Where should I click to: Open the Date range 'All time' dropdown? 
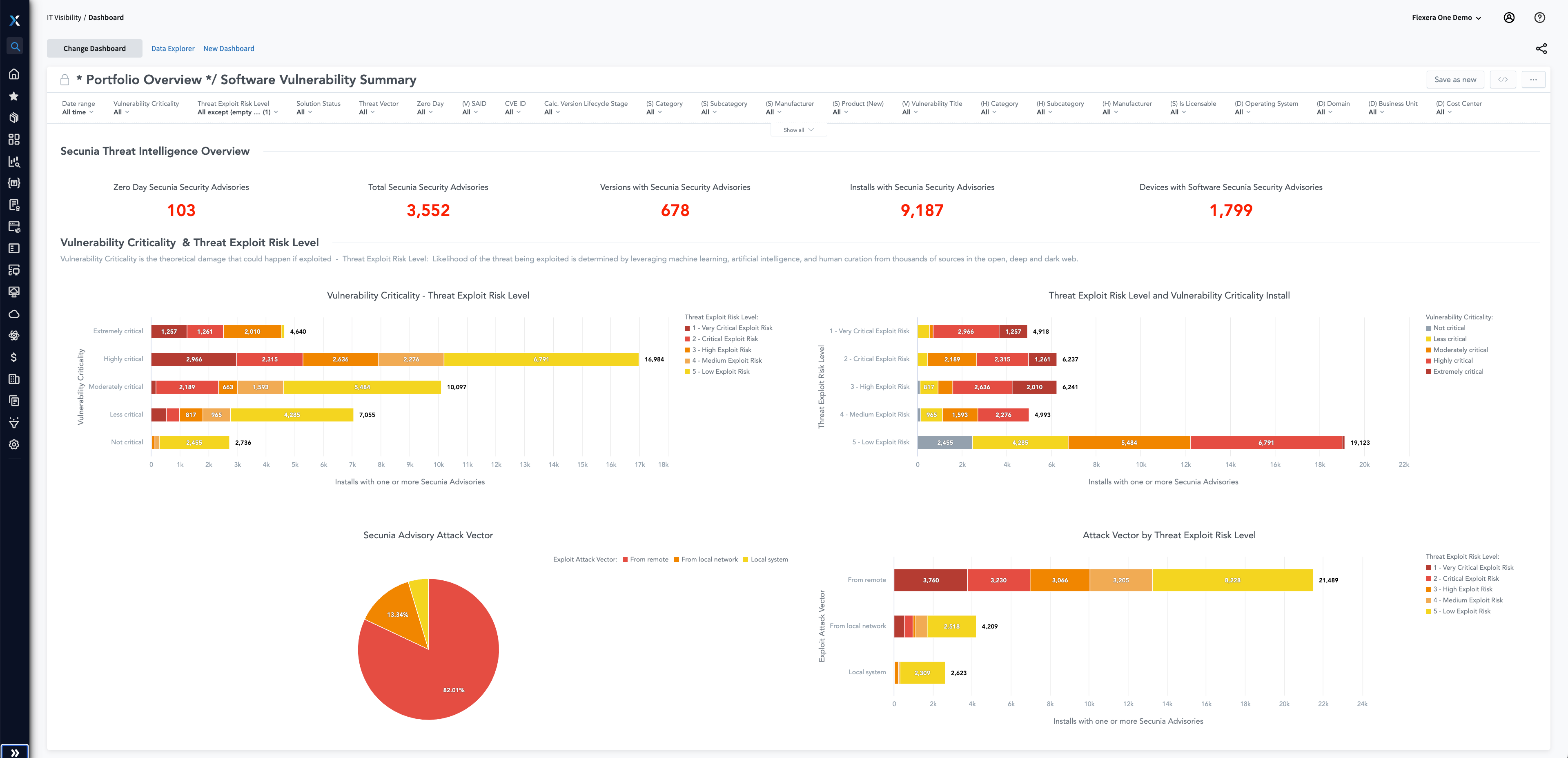[77, 111]
